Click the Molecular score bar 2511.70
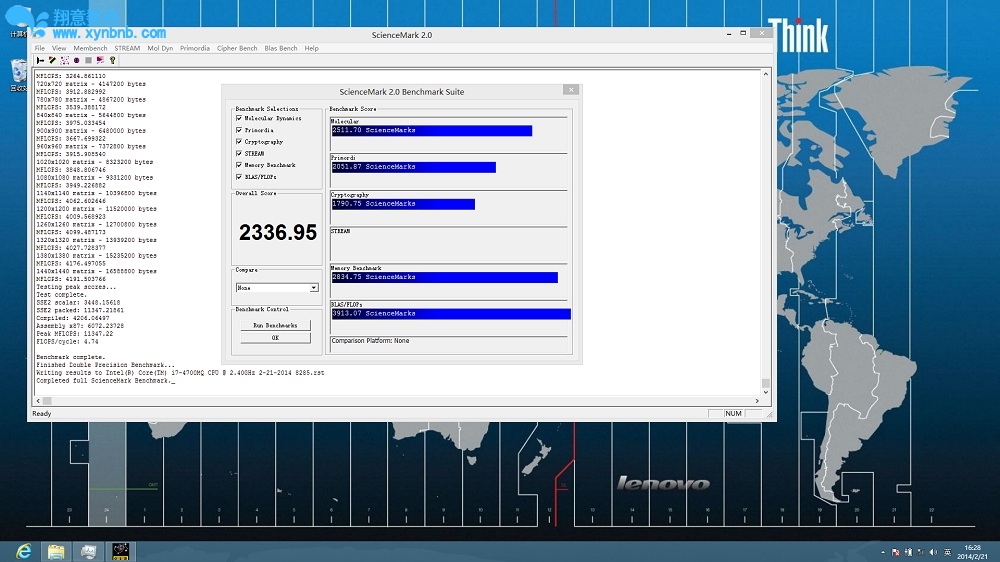Screen dimensions: 1000x562 click(431, 130)
